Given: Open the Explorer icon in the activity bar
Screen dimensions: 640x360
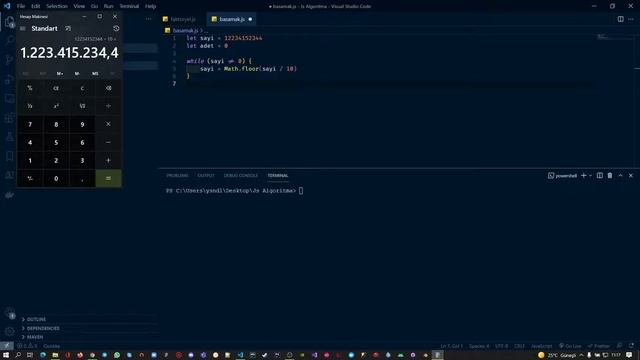Looking at the screenshot, I should [x=9, y=22].
